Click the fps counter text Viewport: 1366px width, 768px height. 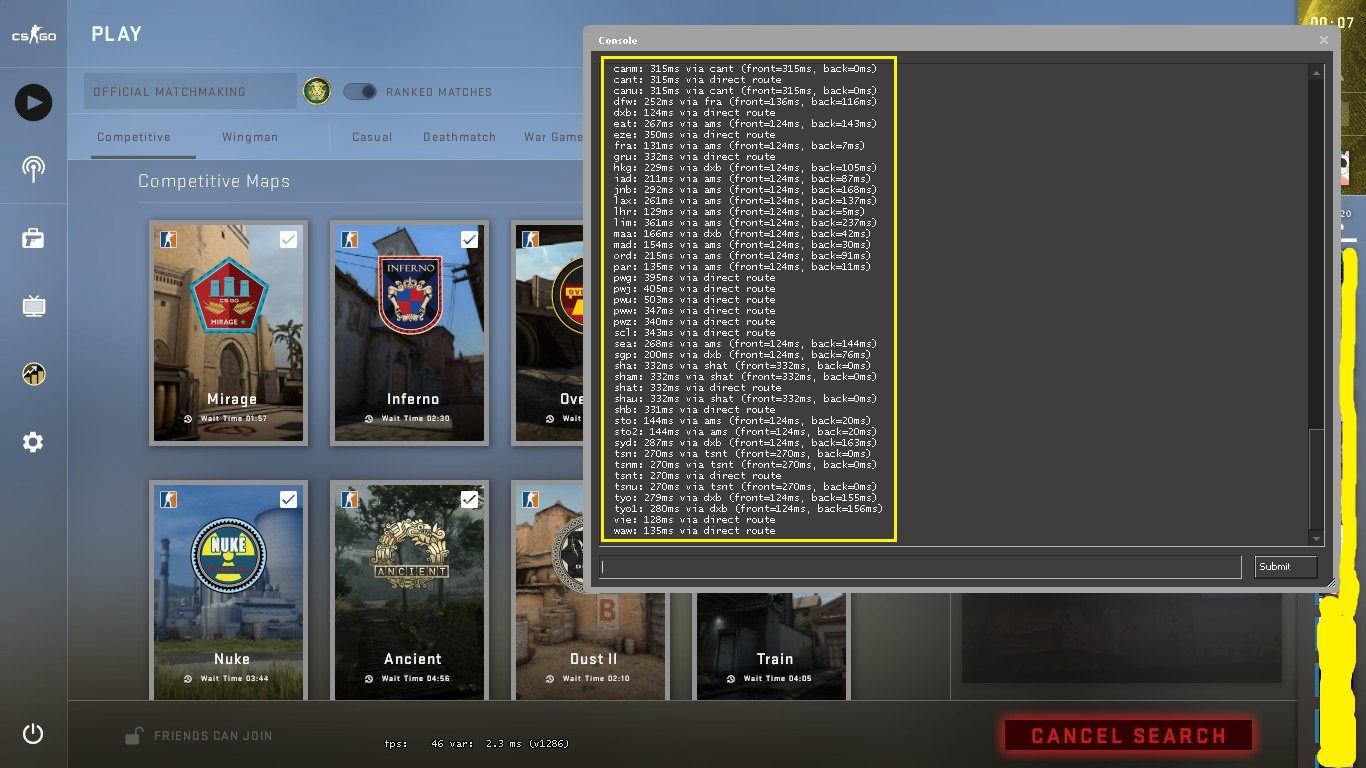(x=477, y=744)
